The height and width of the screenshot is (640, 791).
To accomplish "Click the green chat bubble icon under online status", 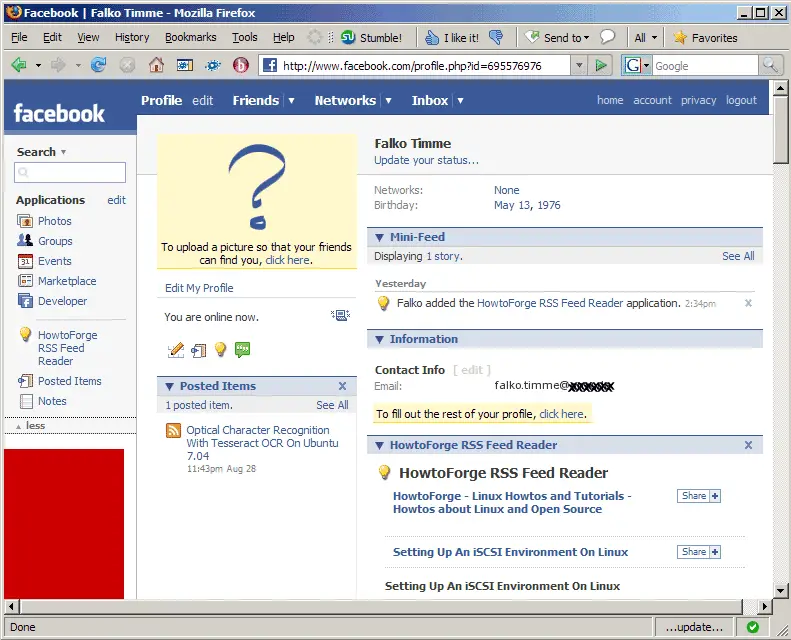I will coord(243,350).
